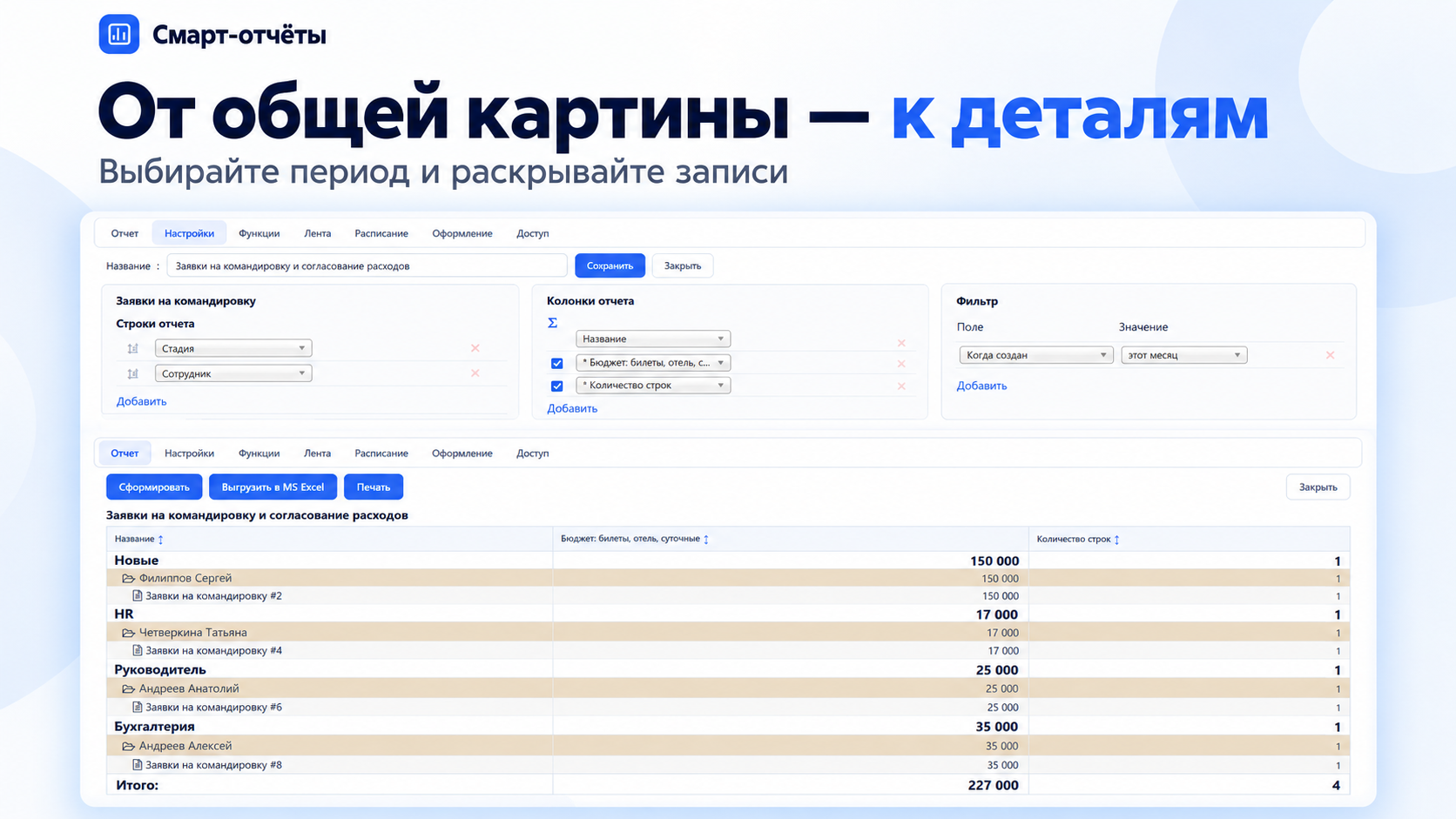Delete the Название column row
1456x819 pixels.
coord(901,343)
